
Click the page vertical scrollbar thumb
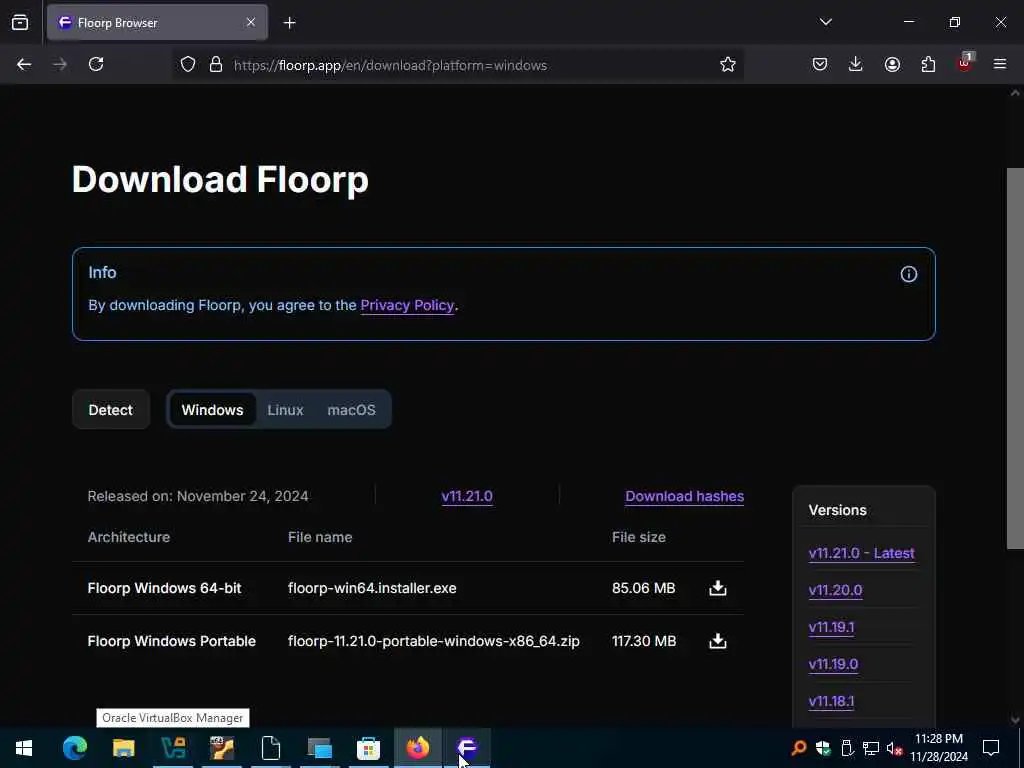(1015, 358)
